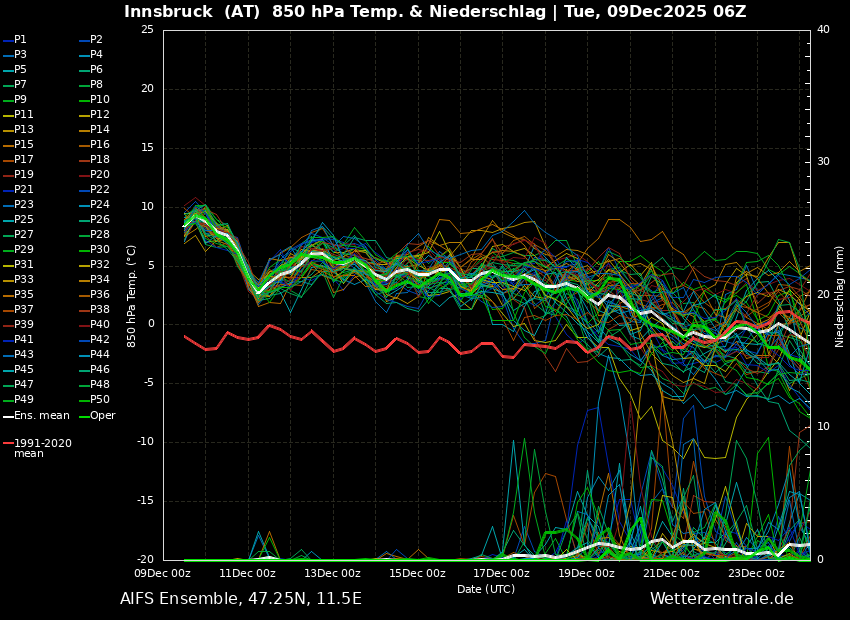Click the 13Dec 00z date tick
This screenshot has width=850, height=620.
[332, 574]
